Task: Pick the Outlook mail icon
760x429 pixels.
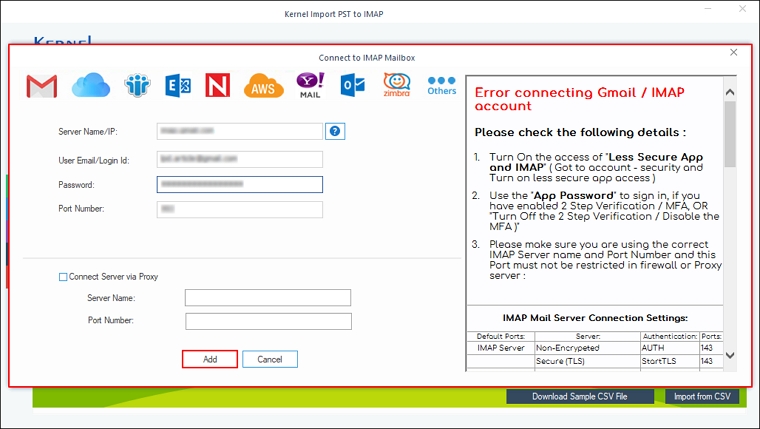Action: click(x=352, y=85)
